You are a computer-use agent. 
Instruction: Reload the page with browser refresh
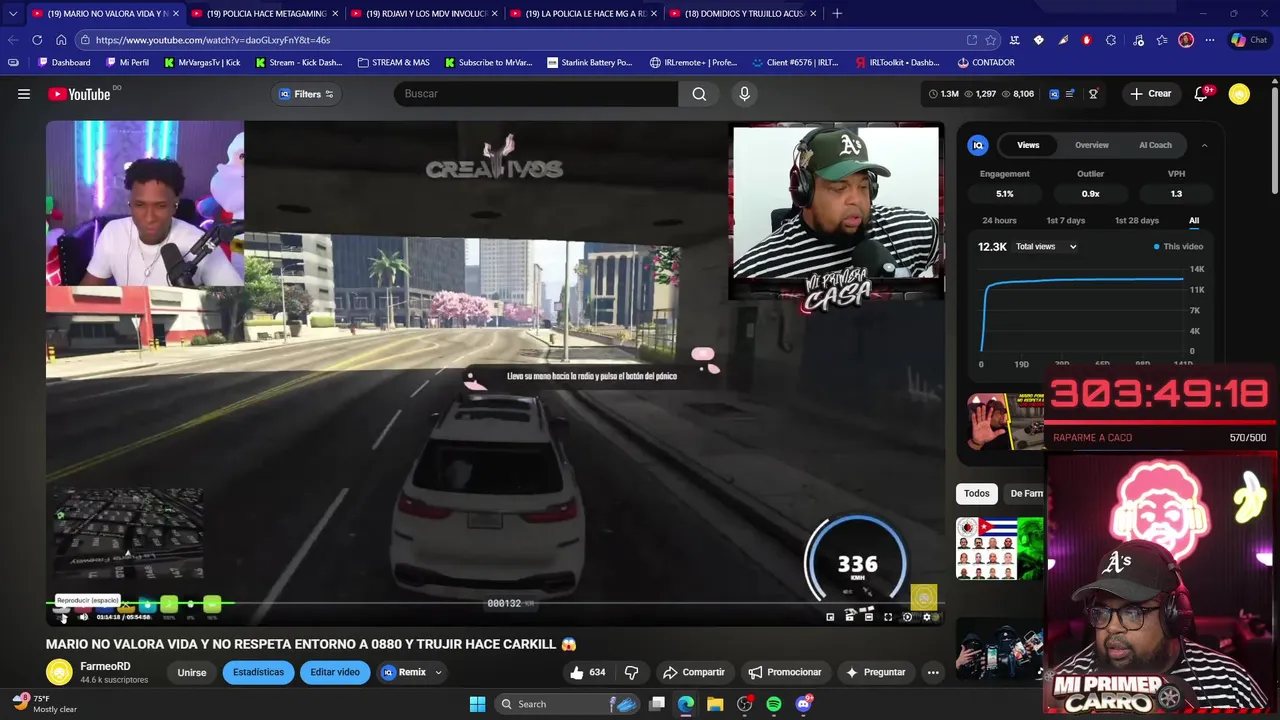tap(37, 40)
